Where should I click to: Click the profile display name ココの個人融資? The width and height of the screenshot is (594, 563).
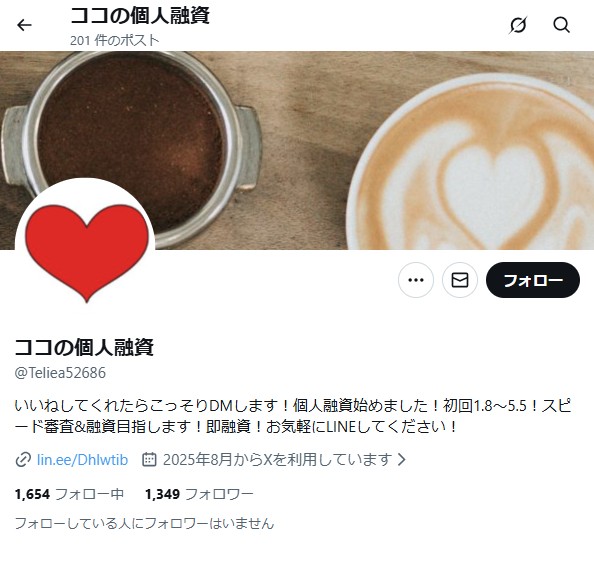[84, 347]
